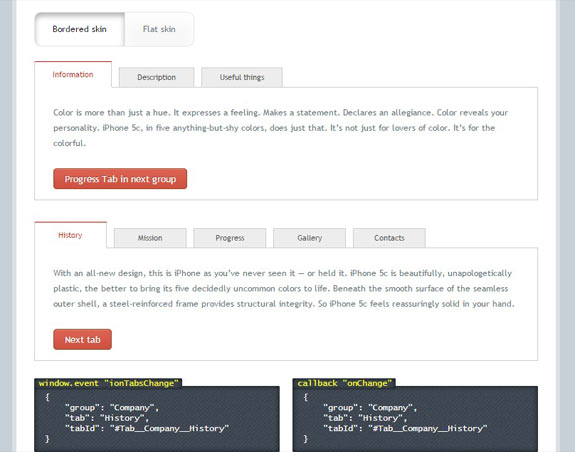
Task: Switch to the Mission tab
Action: pyautogui.click(x=150, y=238)
